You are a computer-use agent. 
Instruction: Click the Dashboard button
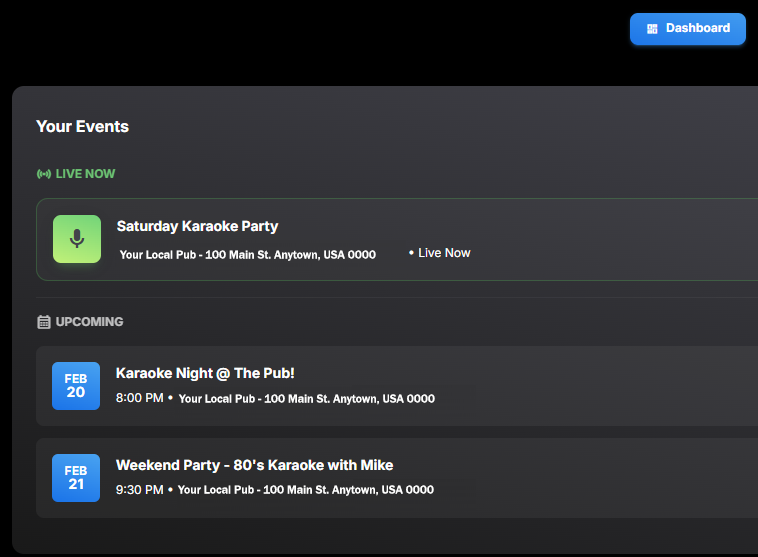(x=687, y=29)
